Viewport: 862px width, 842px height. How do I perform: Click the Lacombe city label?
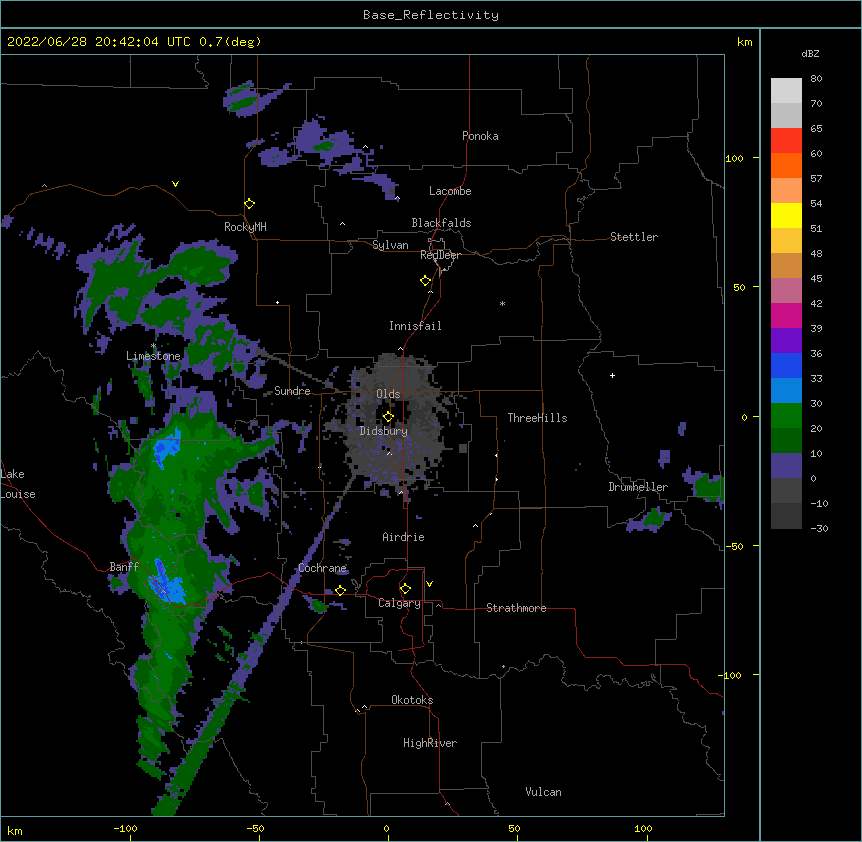450,191
